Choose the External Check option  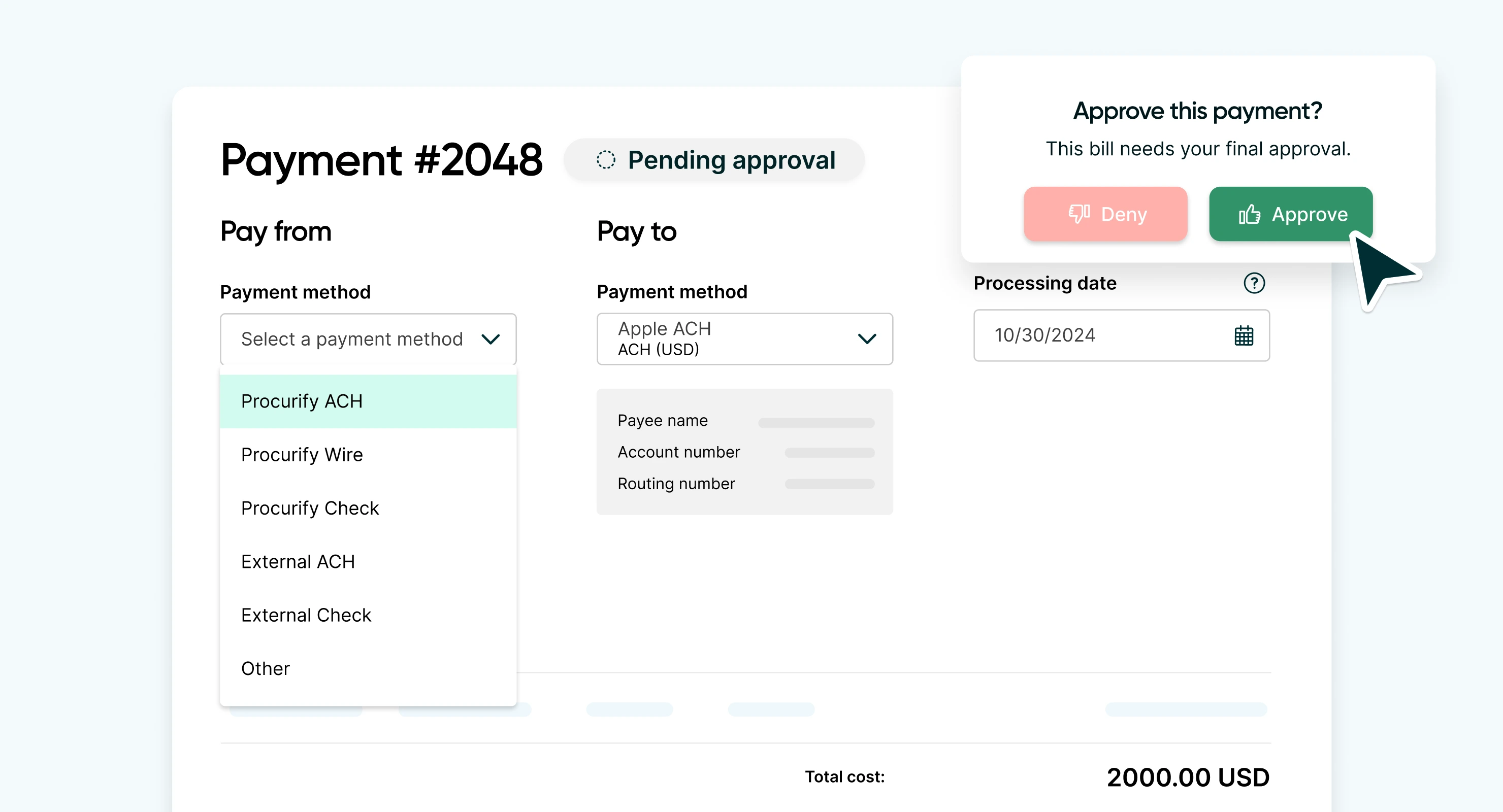pos(368,616)
